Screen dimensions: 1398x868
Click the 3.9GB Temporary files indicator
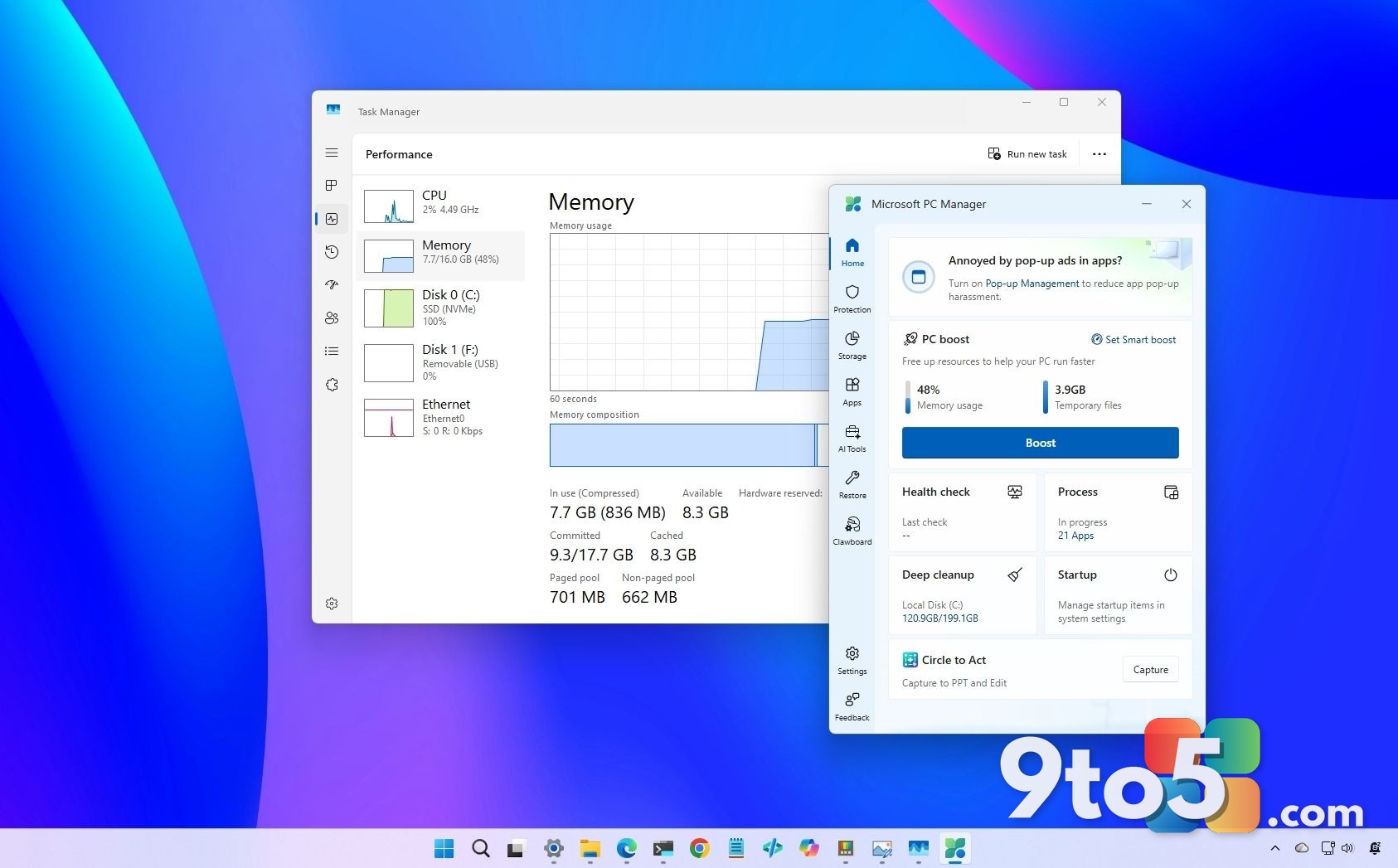coord(1083,397)
